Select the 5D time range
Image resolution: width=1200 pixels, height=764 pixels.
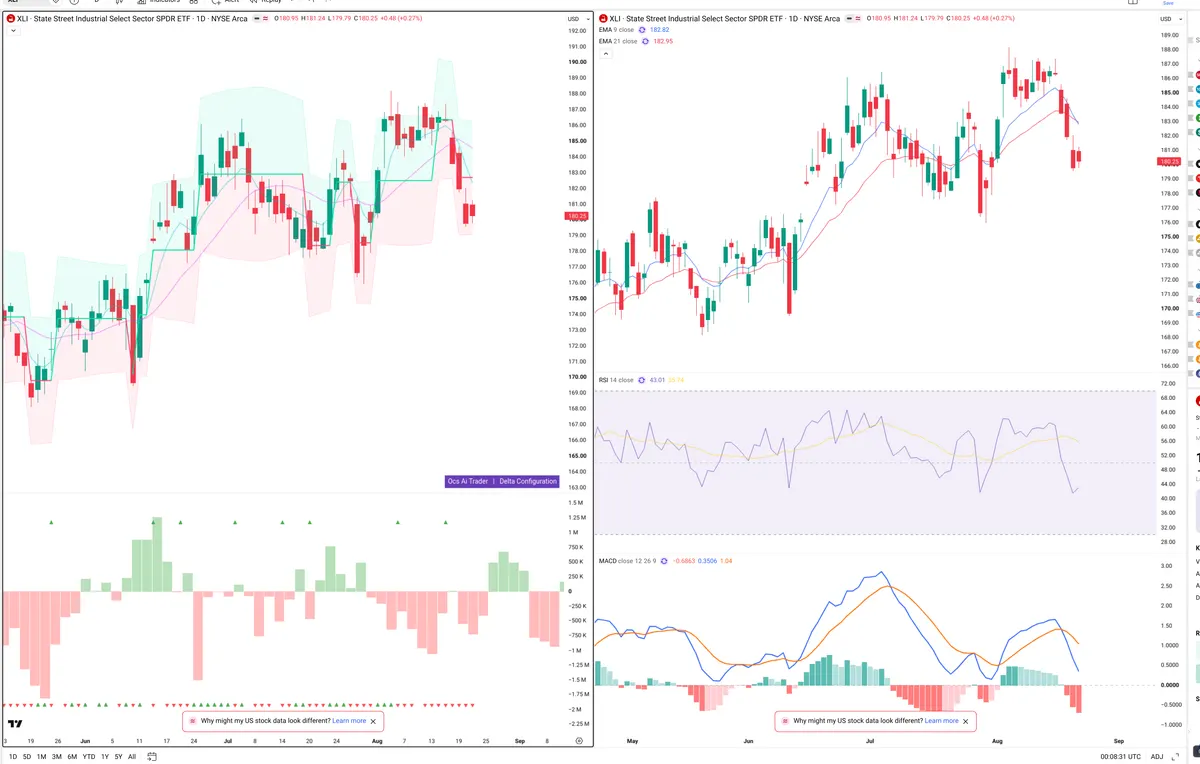(27, 757)
